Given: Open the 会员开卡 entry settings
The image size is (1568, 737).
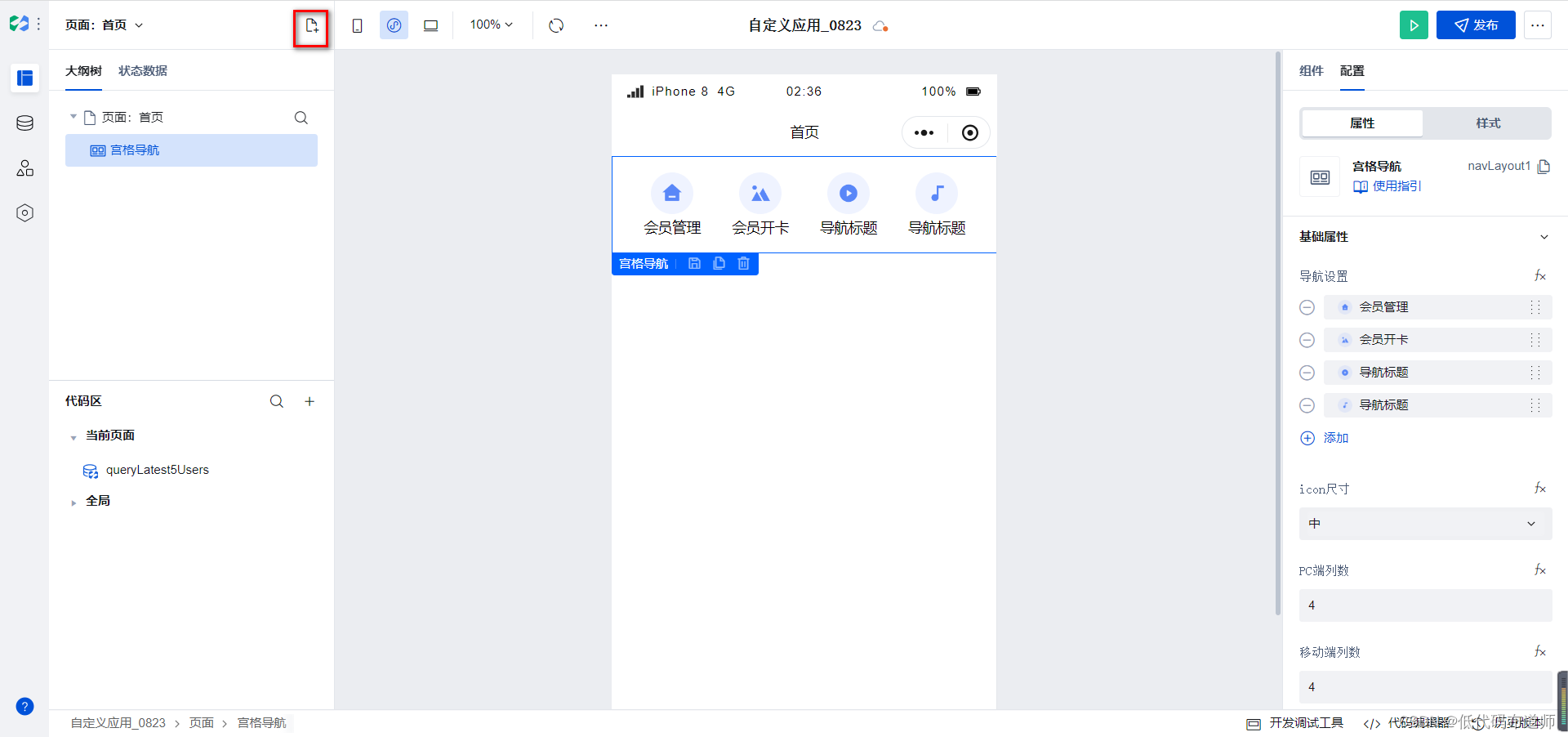Looking at the screenshot, I should pyautogui.click(x=1437, y=340).
